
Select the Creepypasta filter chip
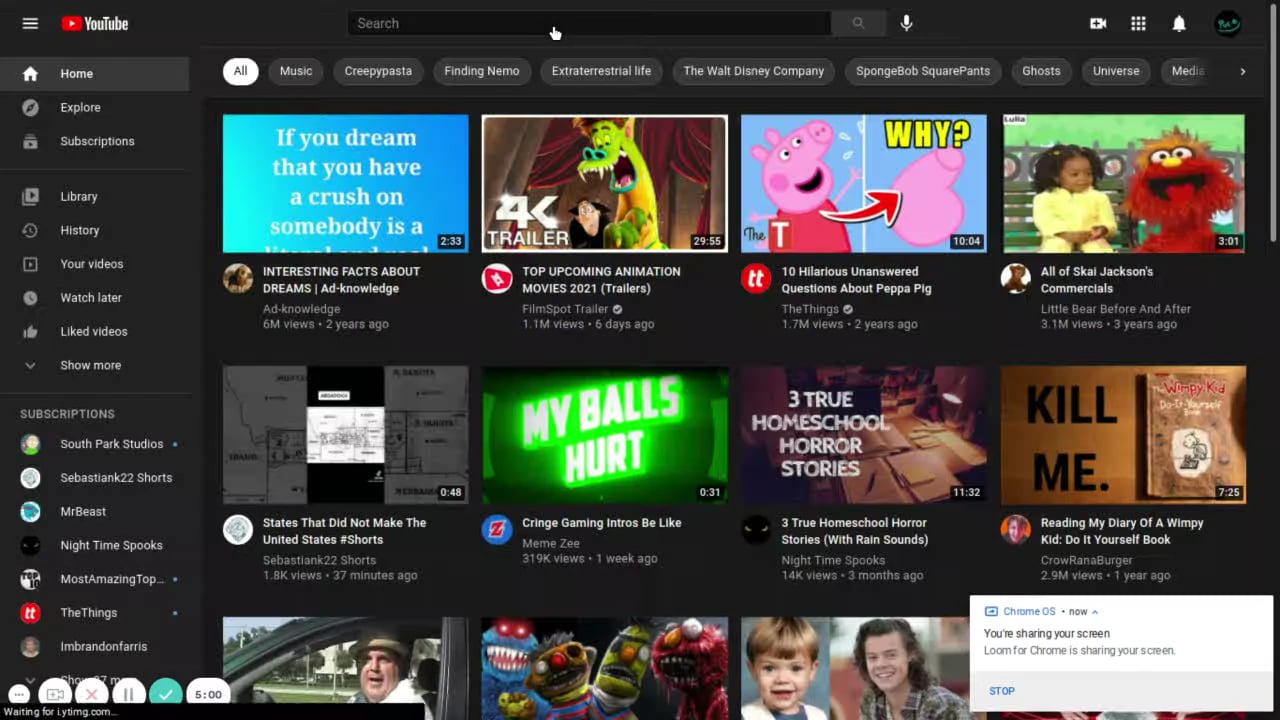(378, 71)
